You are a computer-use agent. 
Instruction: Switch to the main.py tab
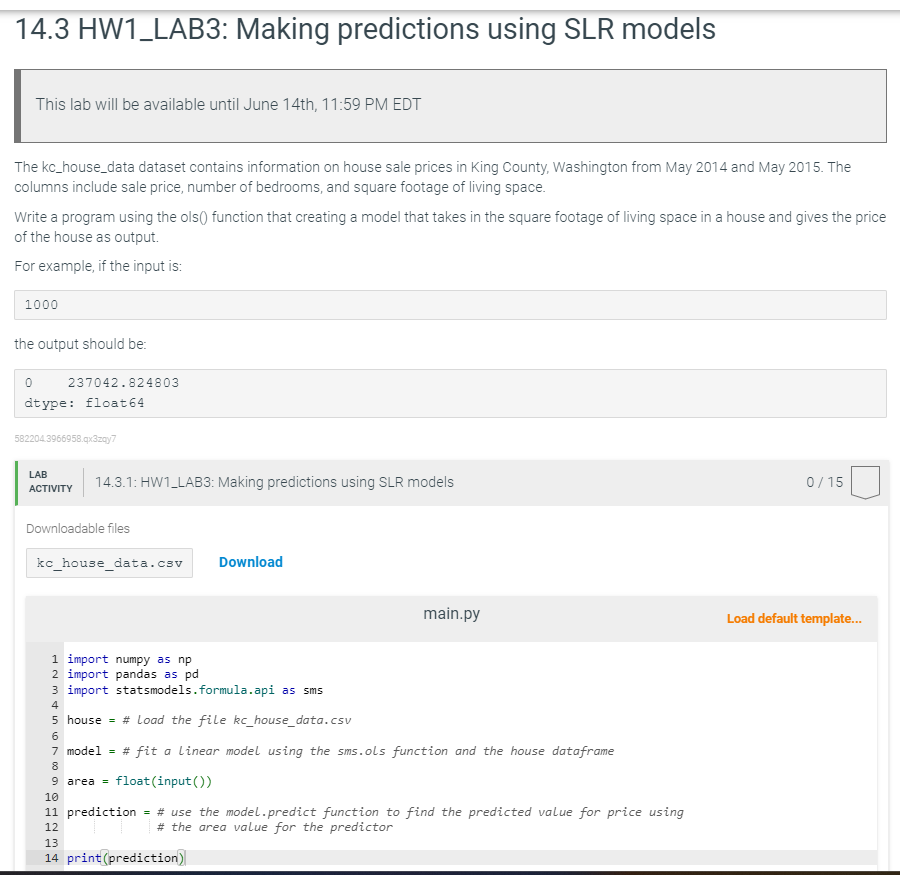451,613
